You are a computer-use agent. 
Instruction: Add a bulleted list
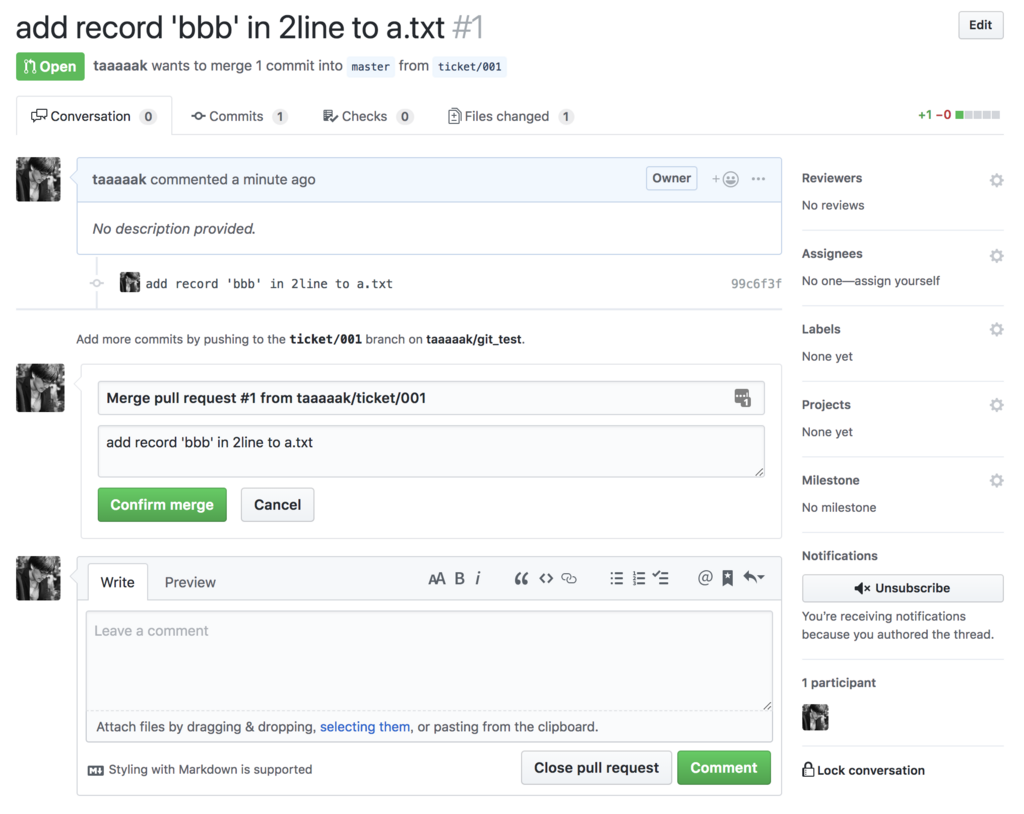point(616,579)
